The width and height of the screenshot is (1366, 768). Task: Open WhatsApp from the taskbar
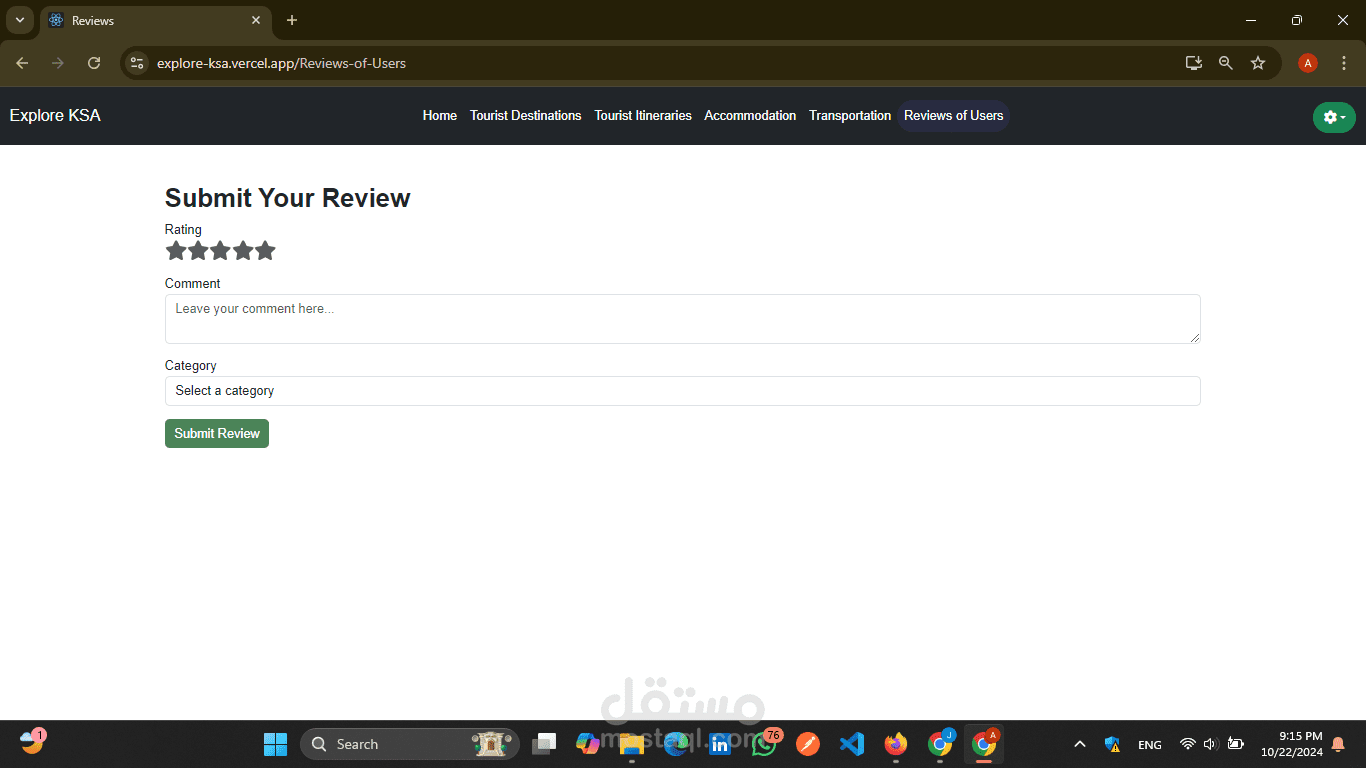pyautogui.click(x=764, y=744)
